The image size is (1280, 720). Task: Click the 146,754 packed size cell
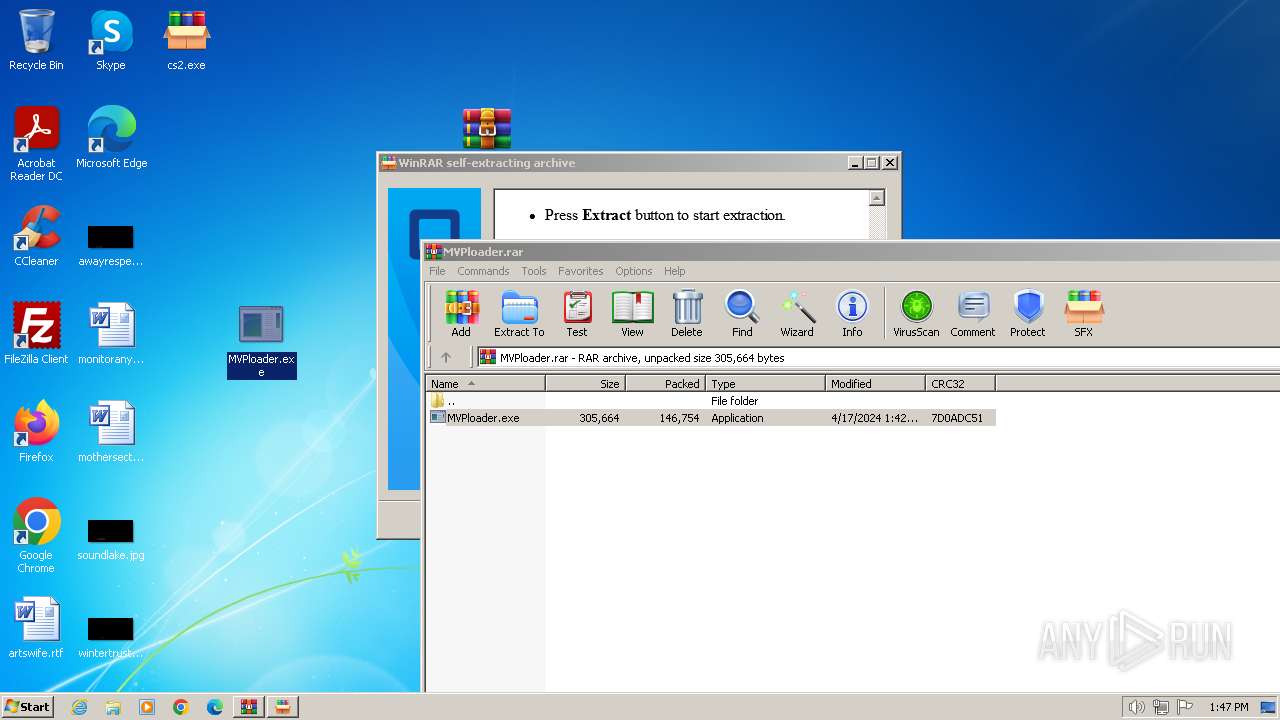tap(679, 418)
